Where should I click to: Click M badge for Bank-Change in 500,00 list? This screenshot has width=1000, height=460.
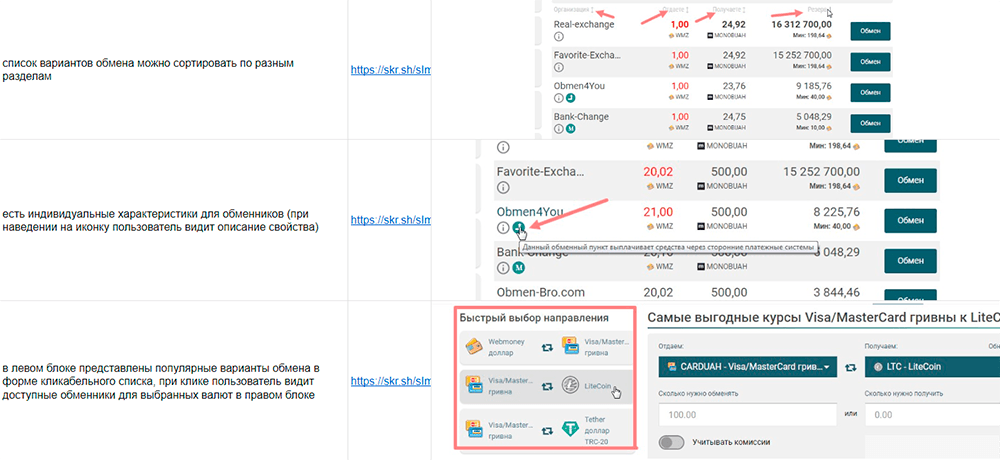(x=518, y=267)
